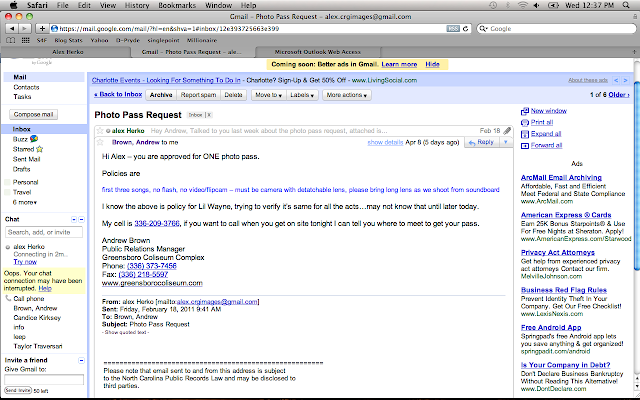Click the Buzz icon in sidebar
Viewport: 640px width, 400px height.
coord(34,139)
